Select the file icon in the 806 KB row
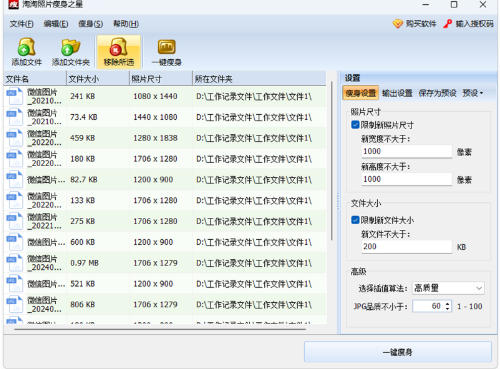Screen dimensions: 500x369 coord(14,305)
